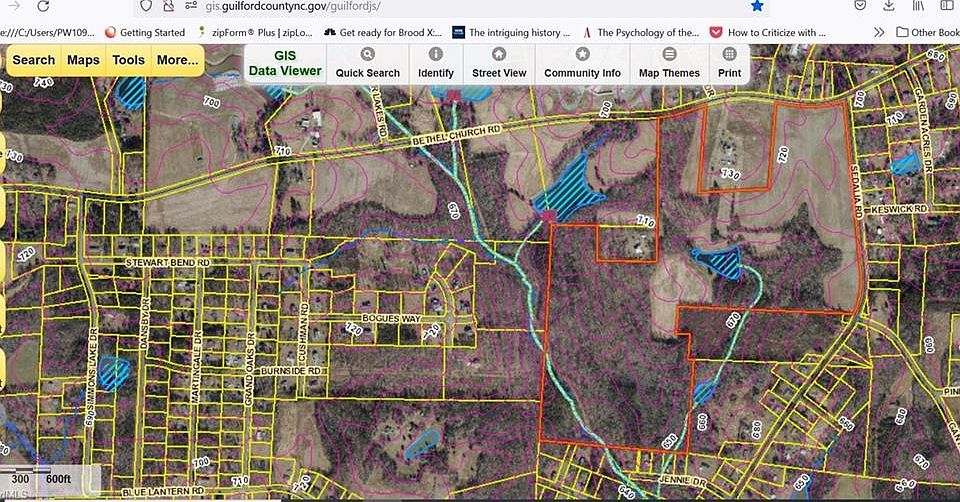Screen dimensions: 960x502
Task: Click the blue bookmark star icon
Action: (757, 6)
